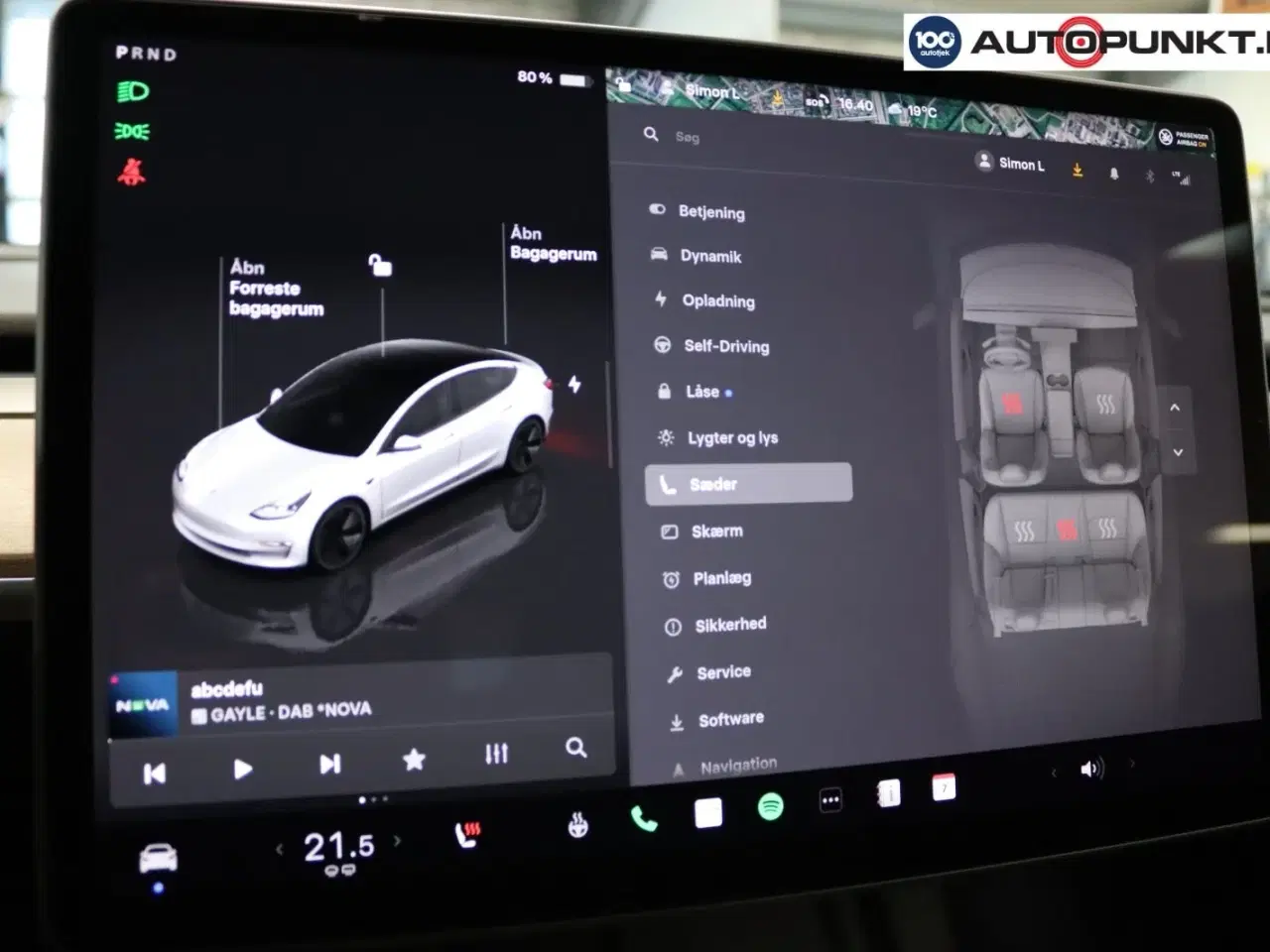Open the Calendar app
The image size is (1270, 952).
click(945, 787)
